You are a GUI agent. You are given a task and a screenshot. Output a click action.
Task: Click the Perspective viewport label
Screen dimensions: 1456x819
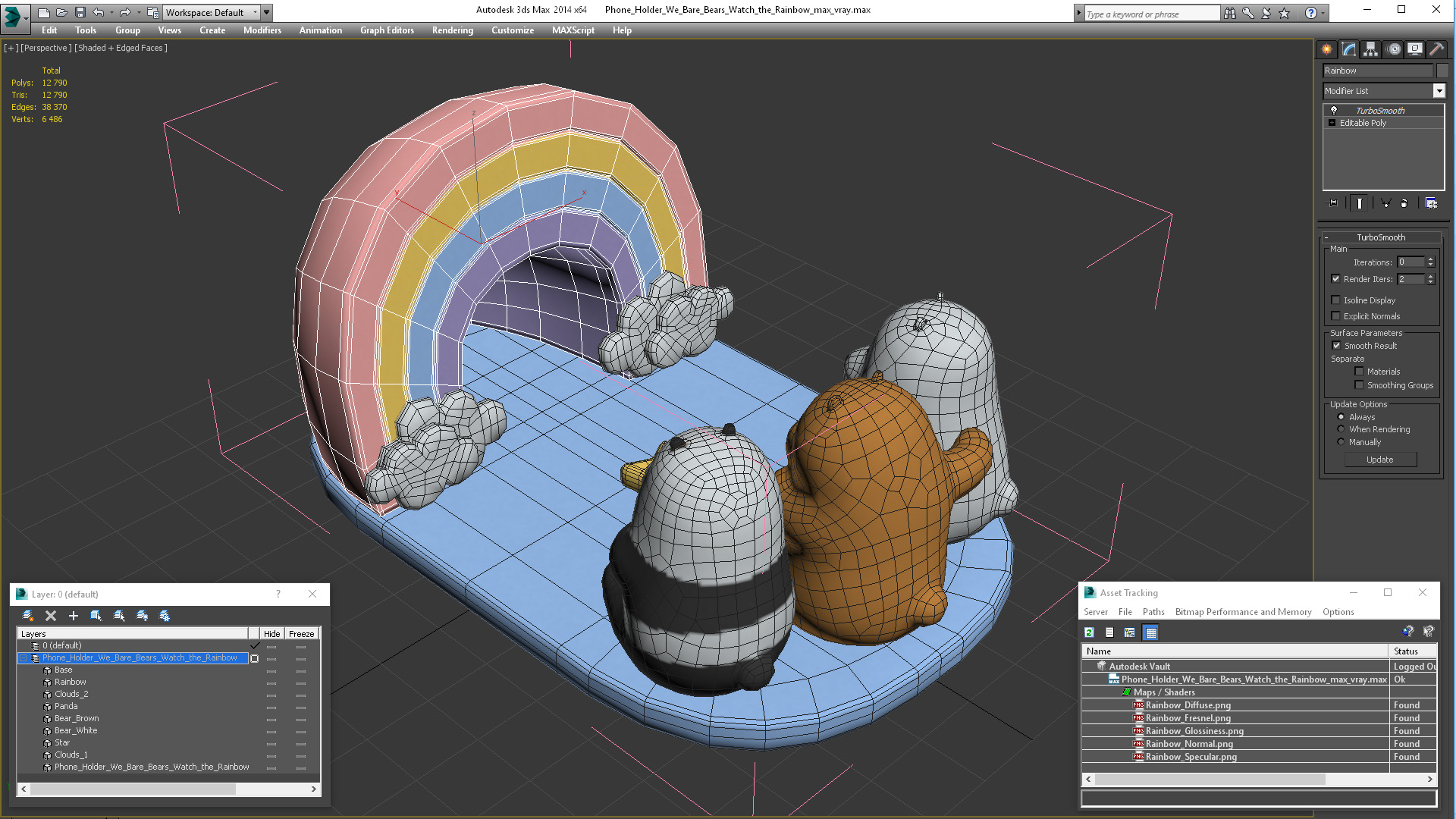(x=46, y=48)
